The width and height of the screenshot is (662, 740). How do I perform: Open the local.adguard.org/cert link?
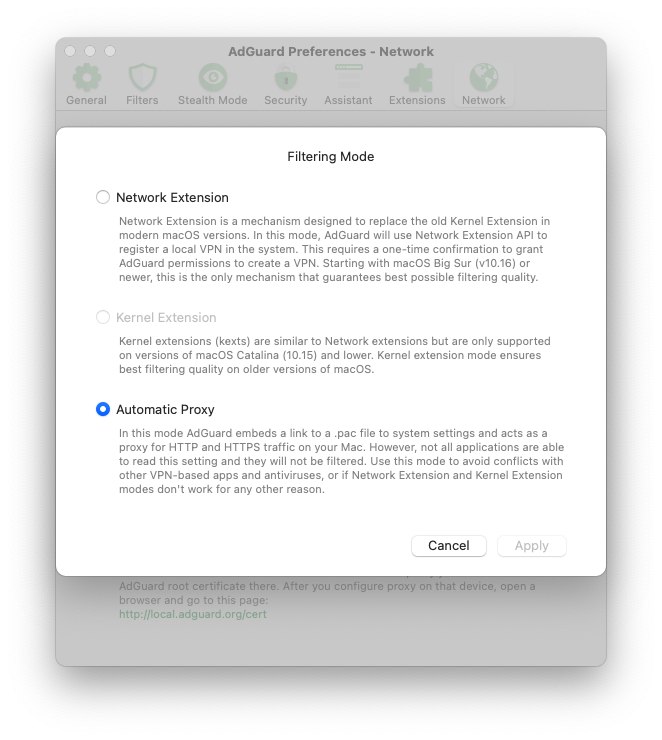[x=193, y=614]
